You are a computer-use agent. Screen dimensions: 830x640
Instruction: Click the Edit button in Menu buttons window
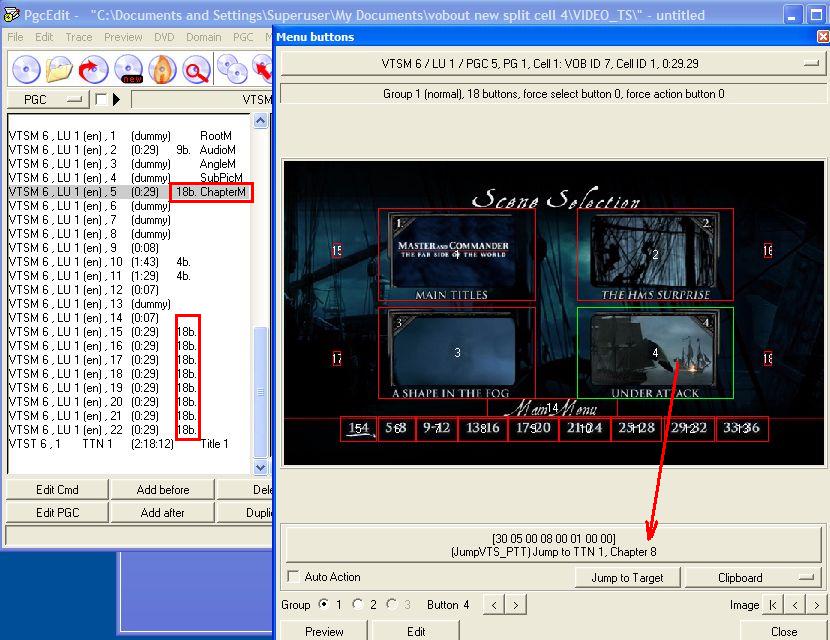click(x=416, y=631)
